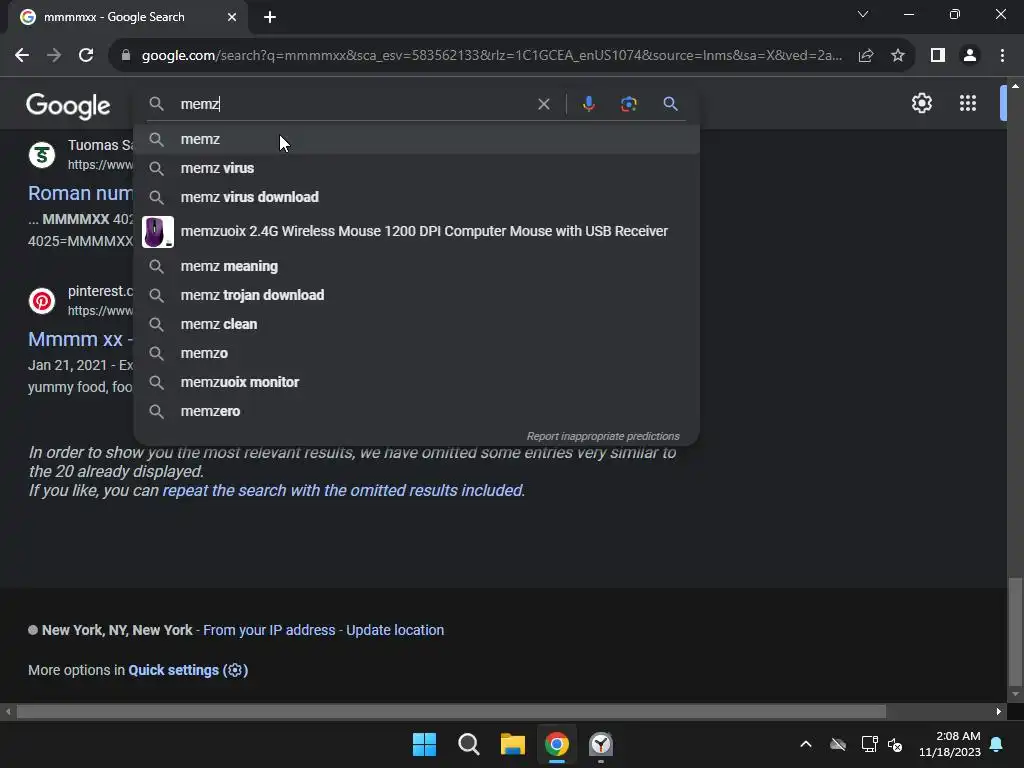Screen dimensions: 1024x768
Task: Open the tab search chevron
Action: tap(863, 14)
